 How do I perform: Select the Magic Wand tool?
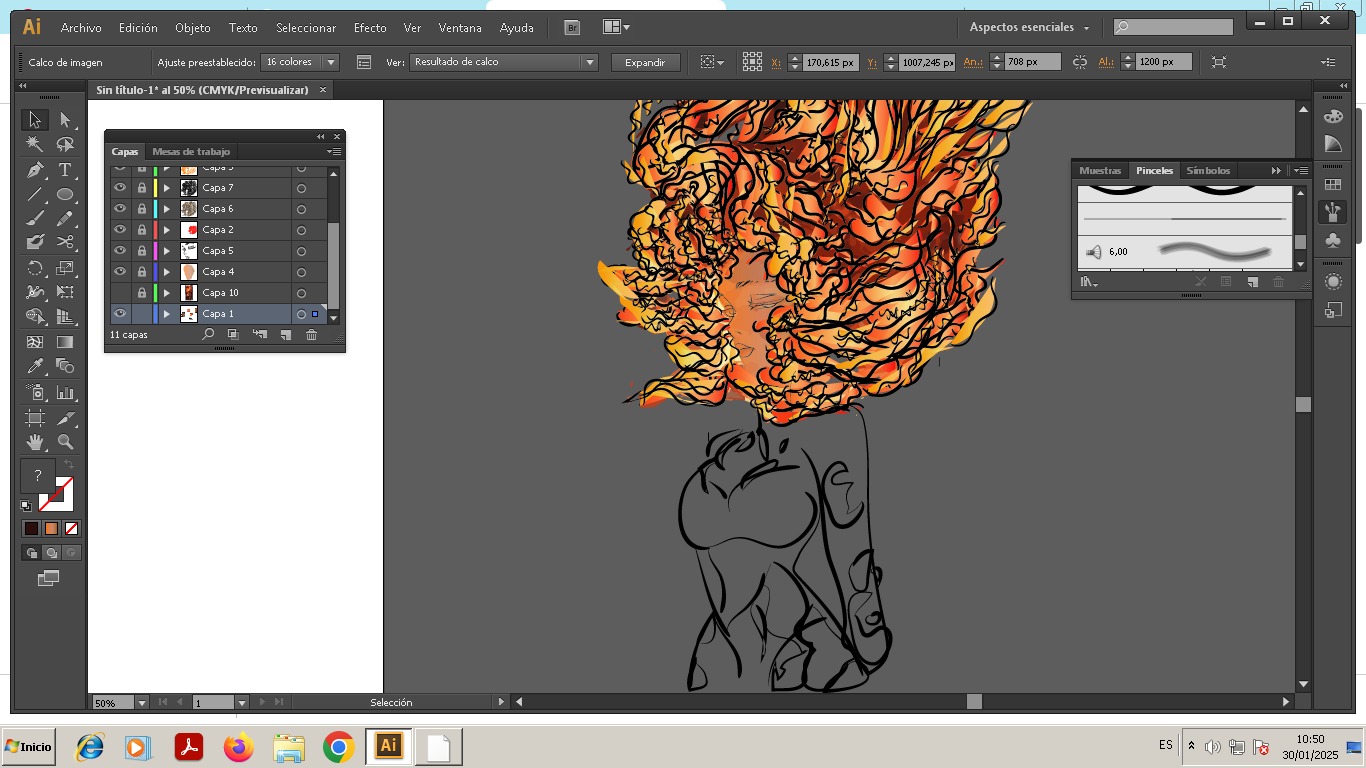point(35,145)
